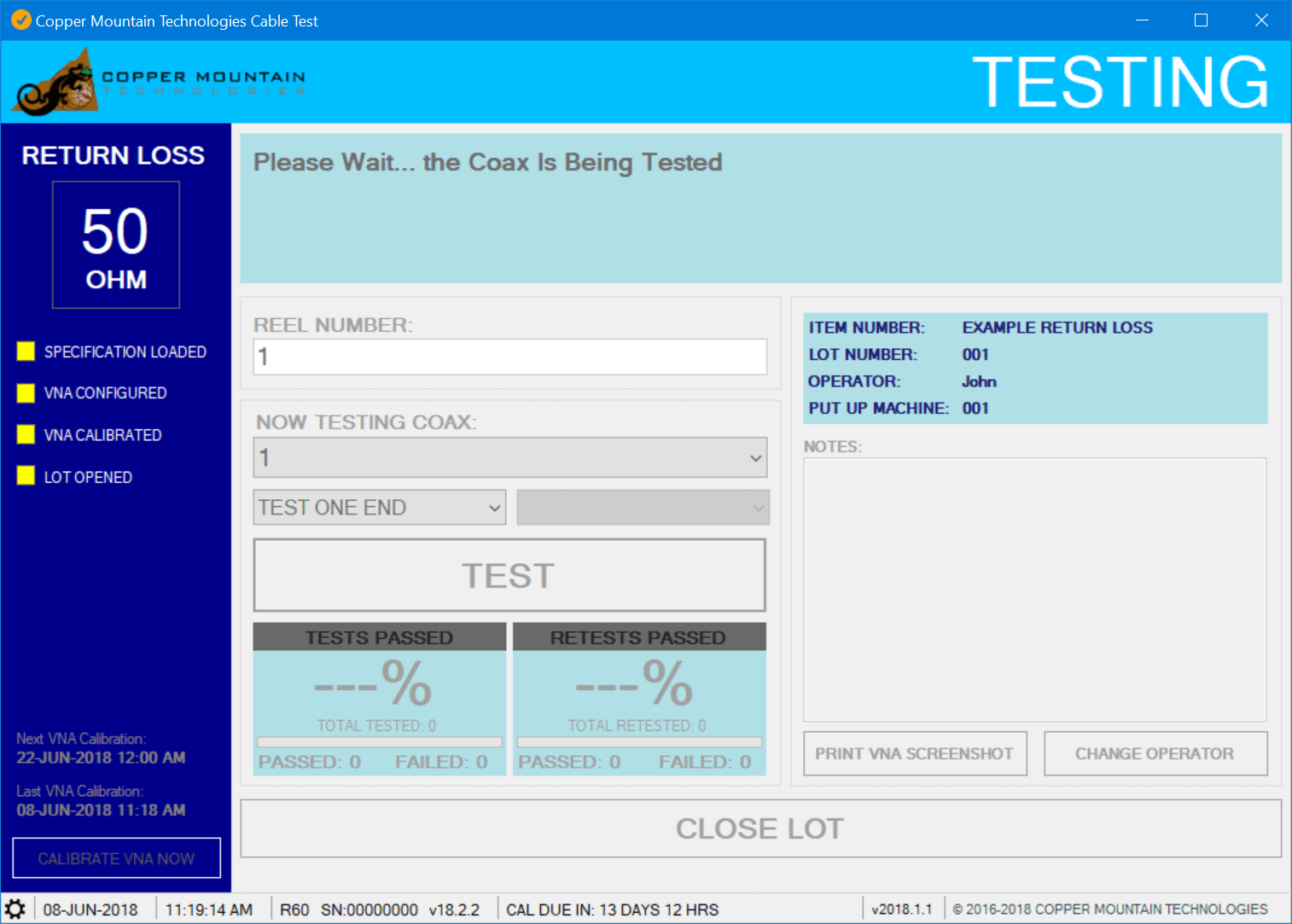Click the Change Operator button
Image resolution: width=1292 pixels, height=924 pixels.
(x=1155, y=753)
